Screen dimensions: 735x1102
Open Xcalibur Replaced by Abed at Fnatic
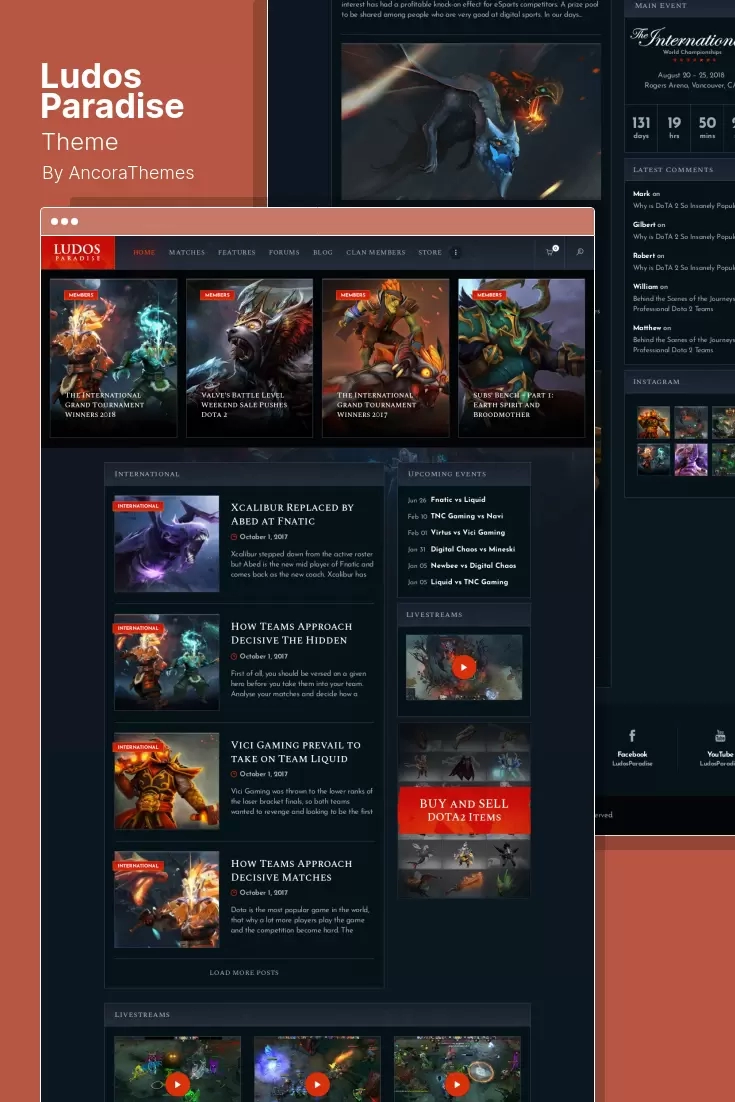292,514
